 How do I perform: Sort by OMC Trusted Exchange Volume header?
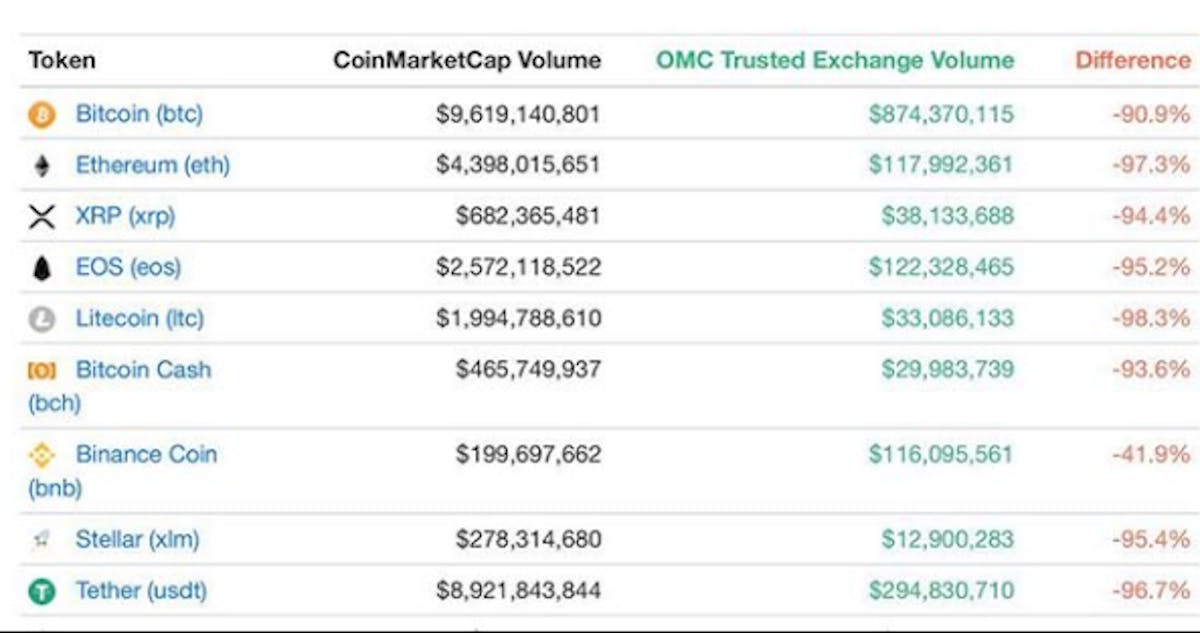pos(835,60)
